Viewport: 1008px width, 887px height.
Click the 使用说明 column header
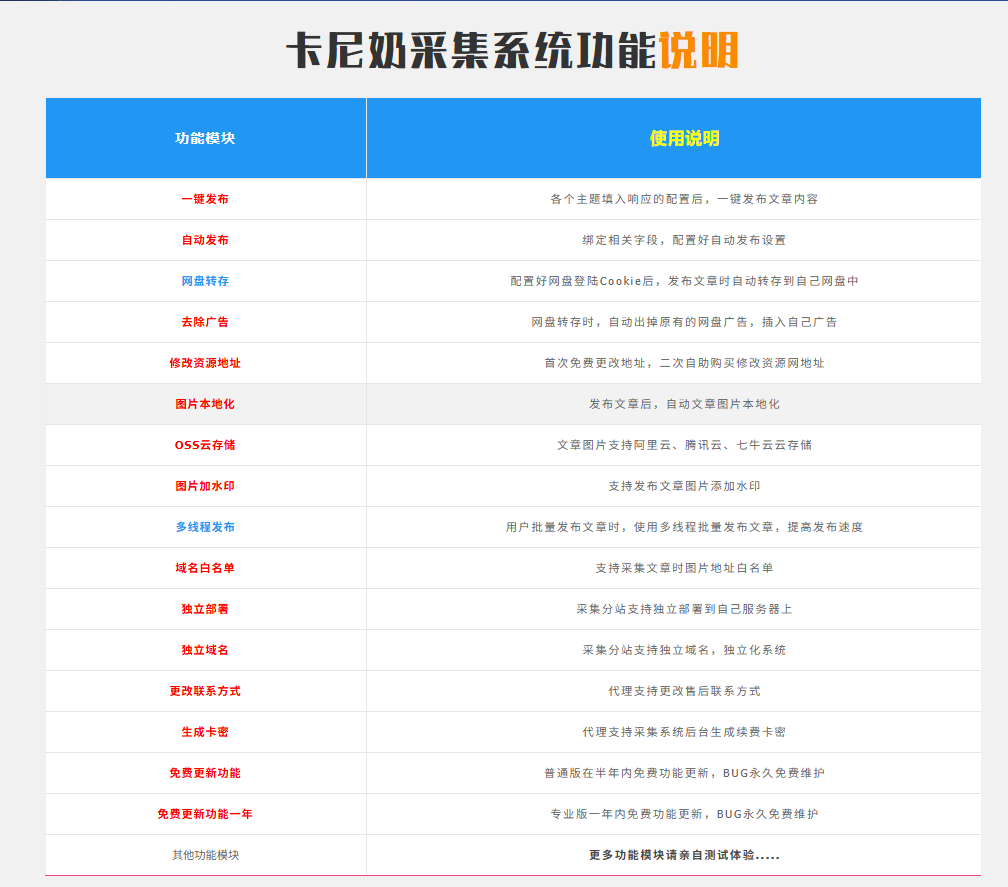coord(687,138)
